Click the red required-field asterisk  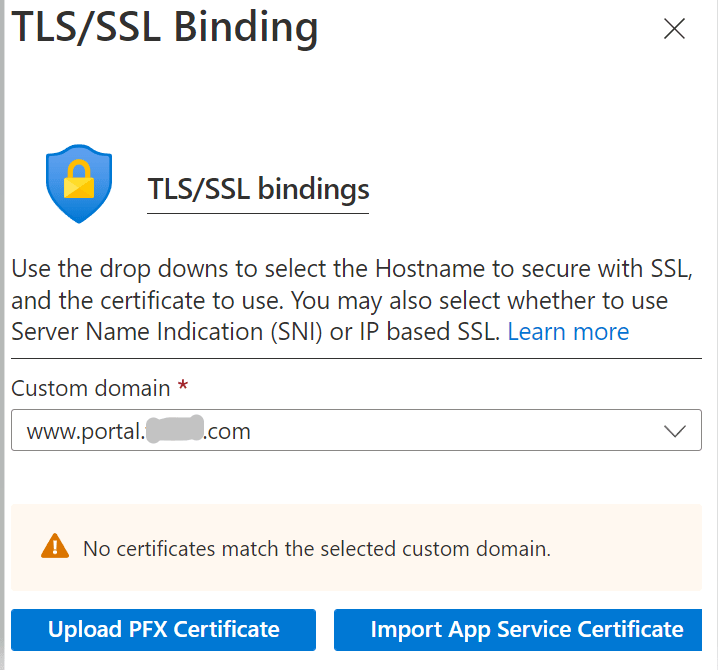(181, 387)
